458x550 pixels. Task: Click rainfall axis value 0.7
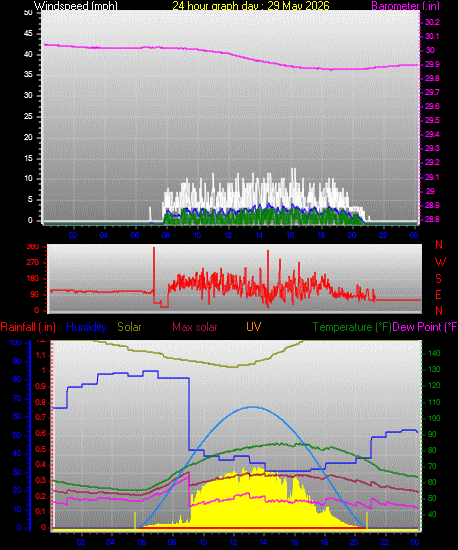pos(41,417)
